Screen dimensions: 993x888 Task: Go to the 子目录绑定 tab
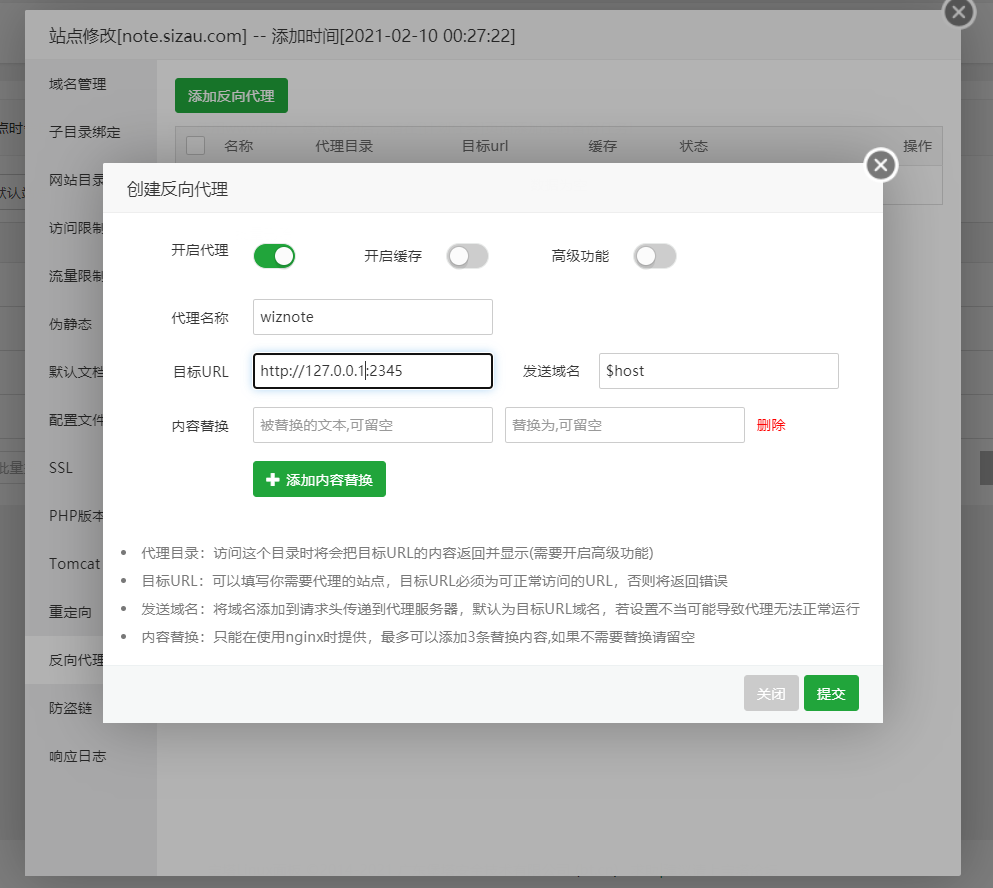pos(85,132)
